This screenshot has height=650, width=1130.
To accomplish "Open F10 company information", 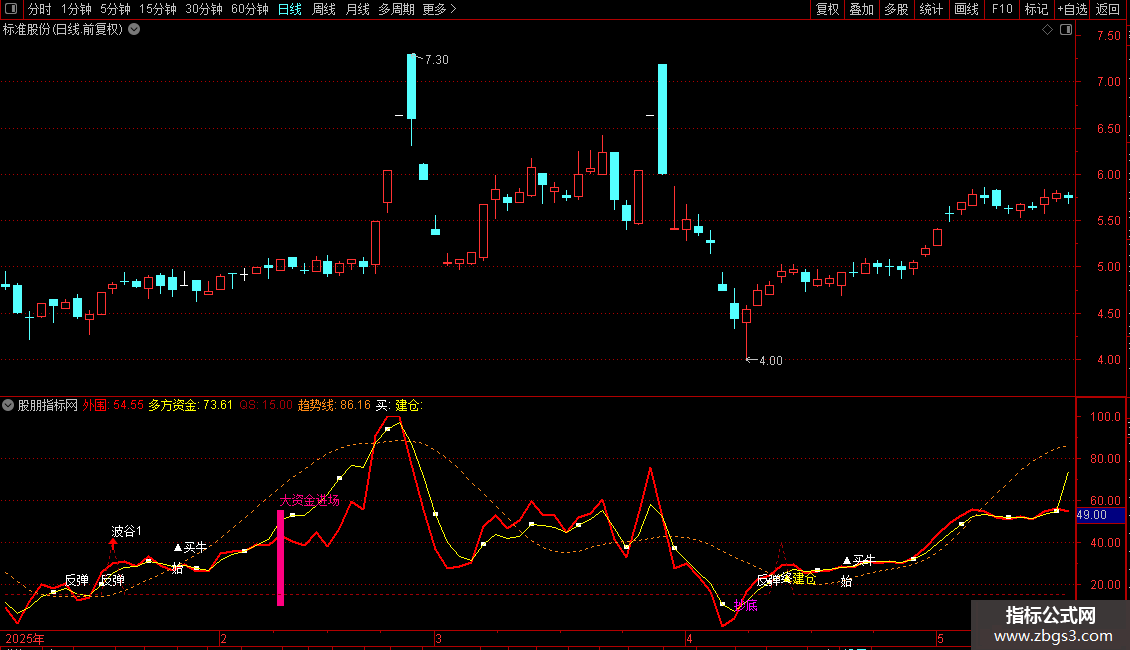I will click(1002, 9).
